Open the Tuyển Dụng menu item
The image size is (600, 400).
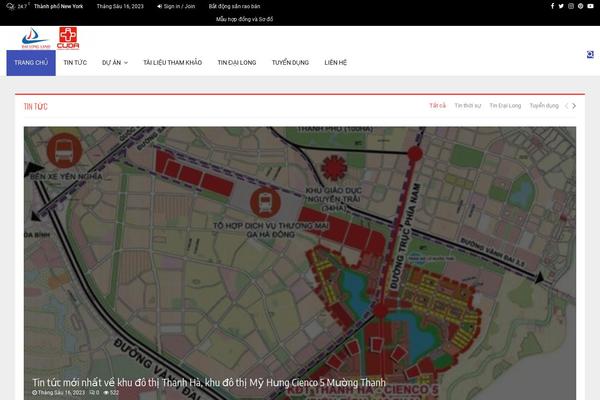[x=290, y=62]
